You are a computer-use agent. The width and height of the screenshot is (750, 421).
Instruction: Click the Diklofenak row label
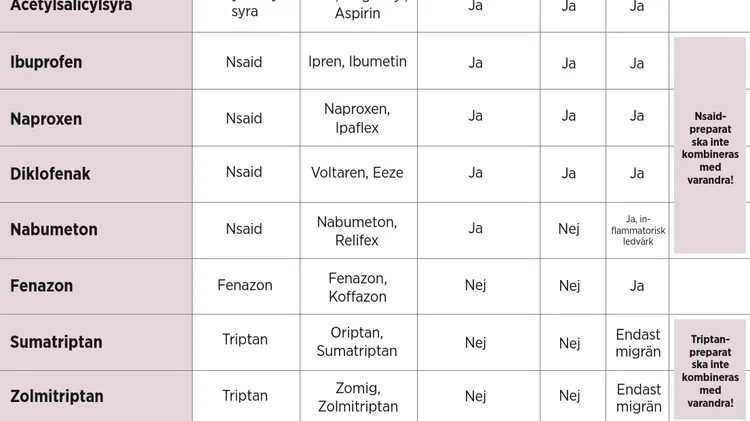pyautogui.click(x=96, y=174)
